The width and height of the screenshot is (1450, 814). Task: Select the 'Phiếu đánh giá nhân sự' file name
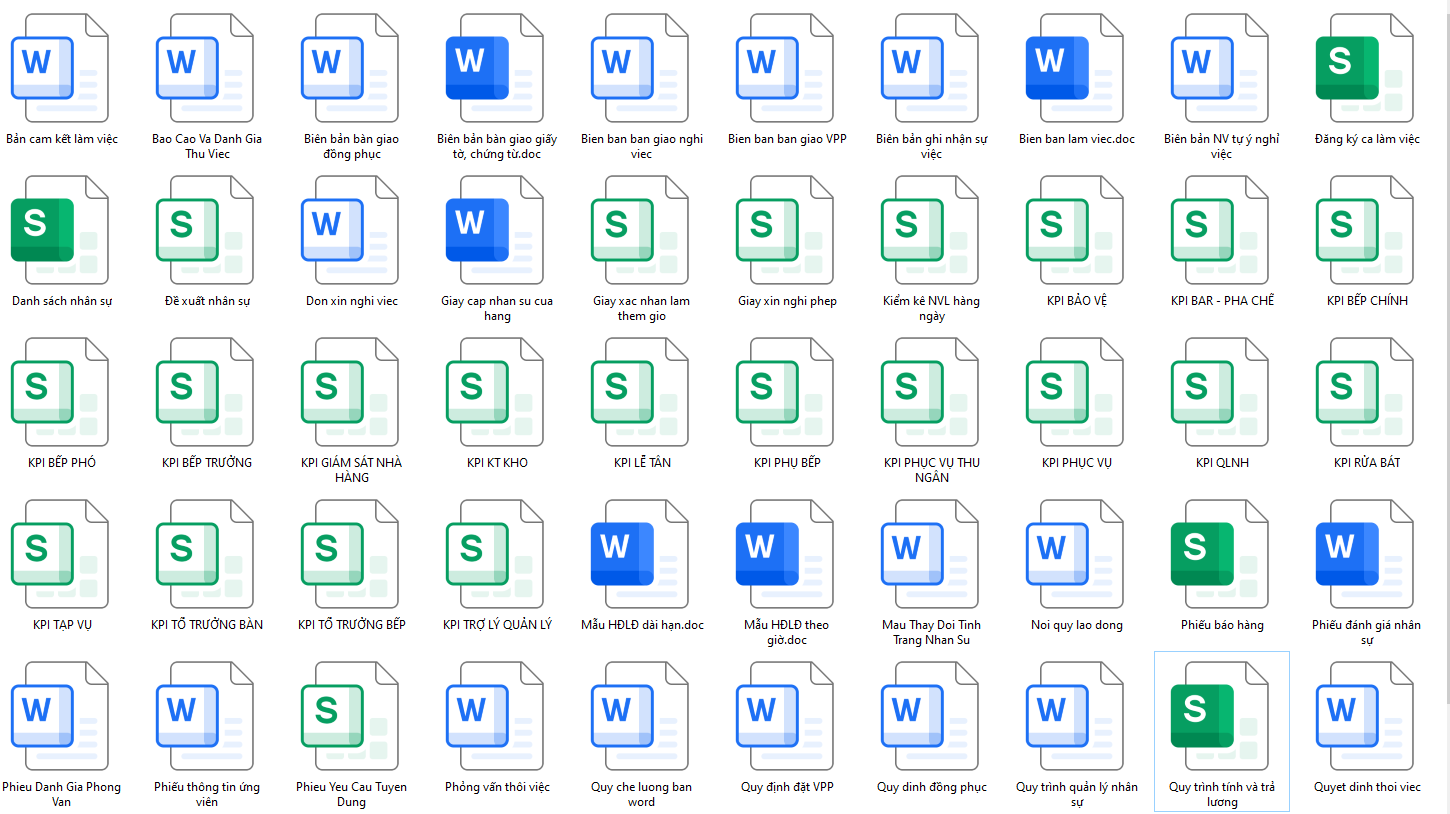pyautogui.click(x=1367, y=633)
